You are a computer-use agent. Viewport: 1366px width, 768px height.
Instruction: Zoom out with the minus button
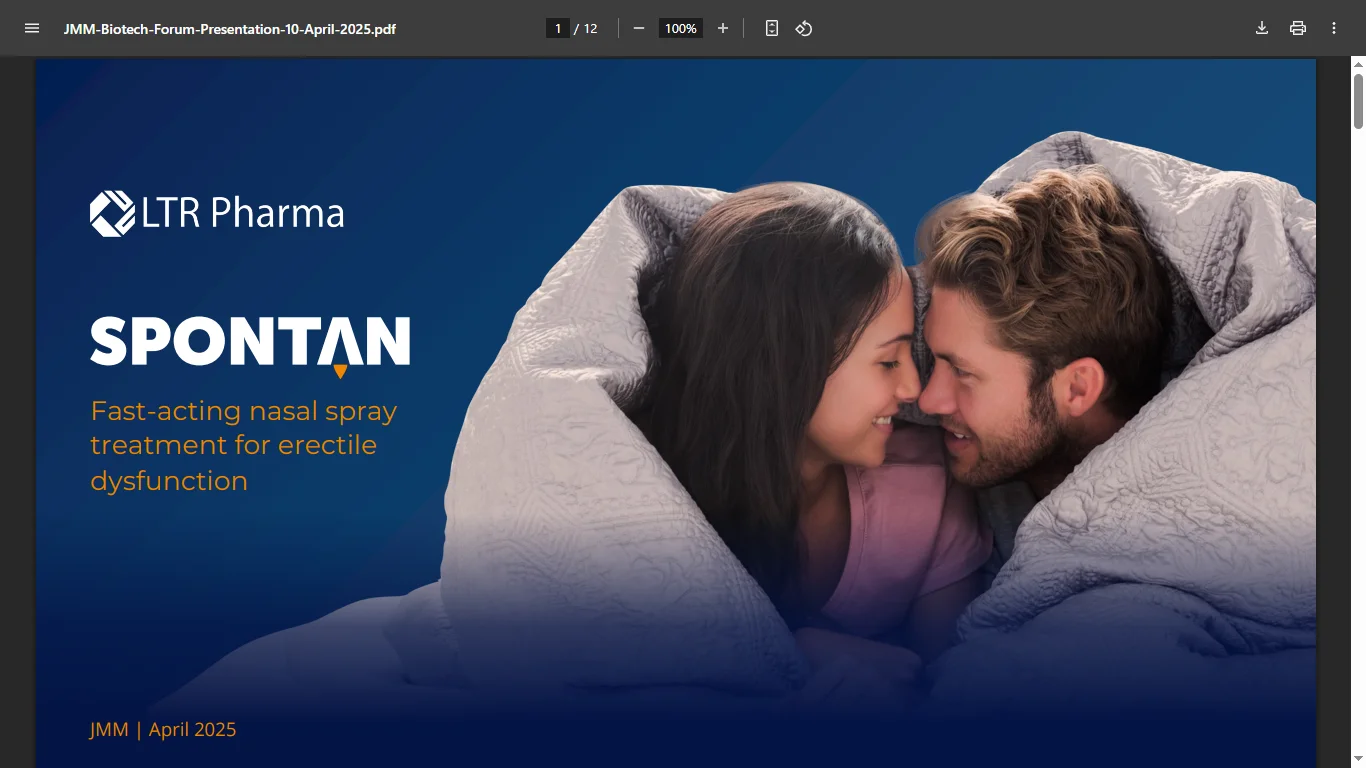[639, 28]
